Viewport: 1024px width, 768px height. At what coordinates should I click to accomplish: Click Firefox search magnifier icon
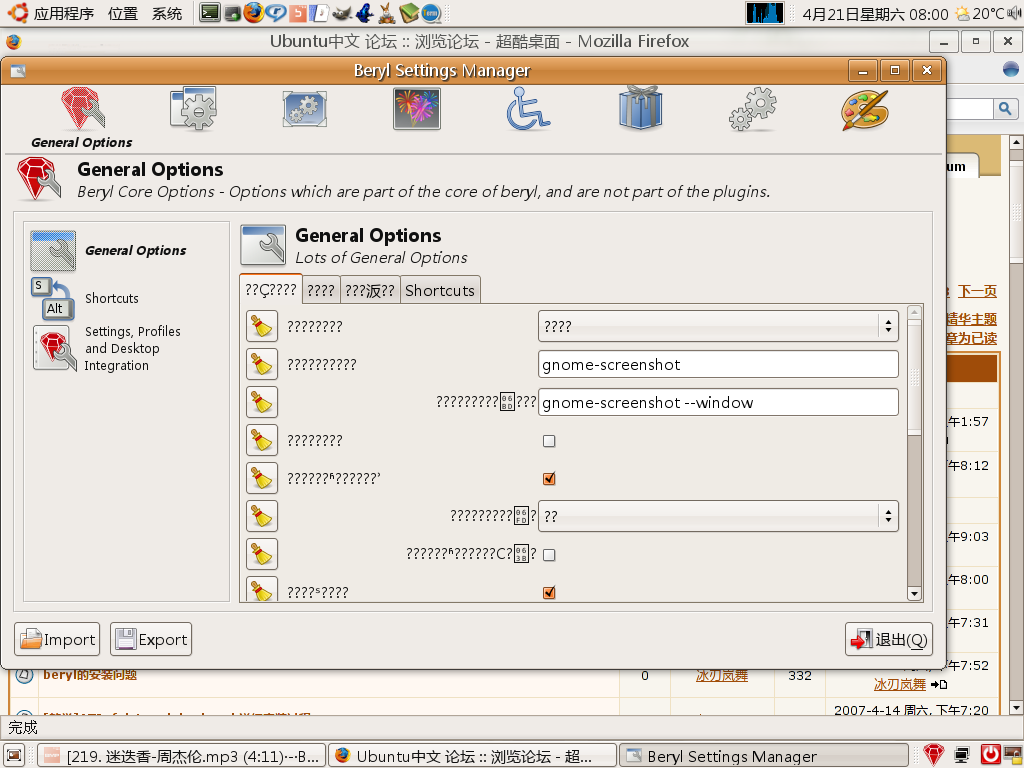1004,108
